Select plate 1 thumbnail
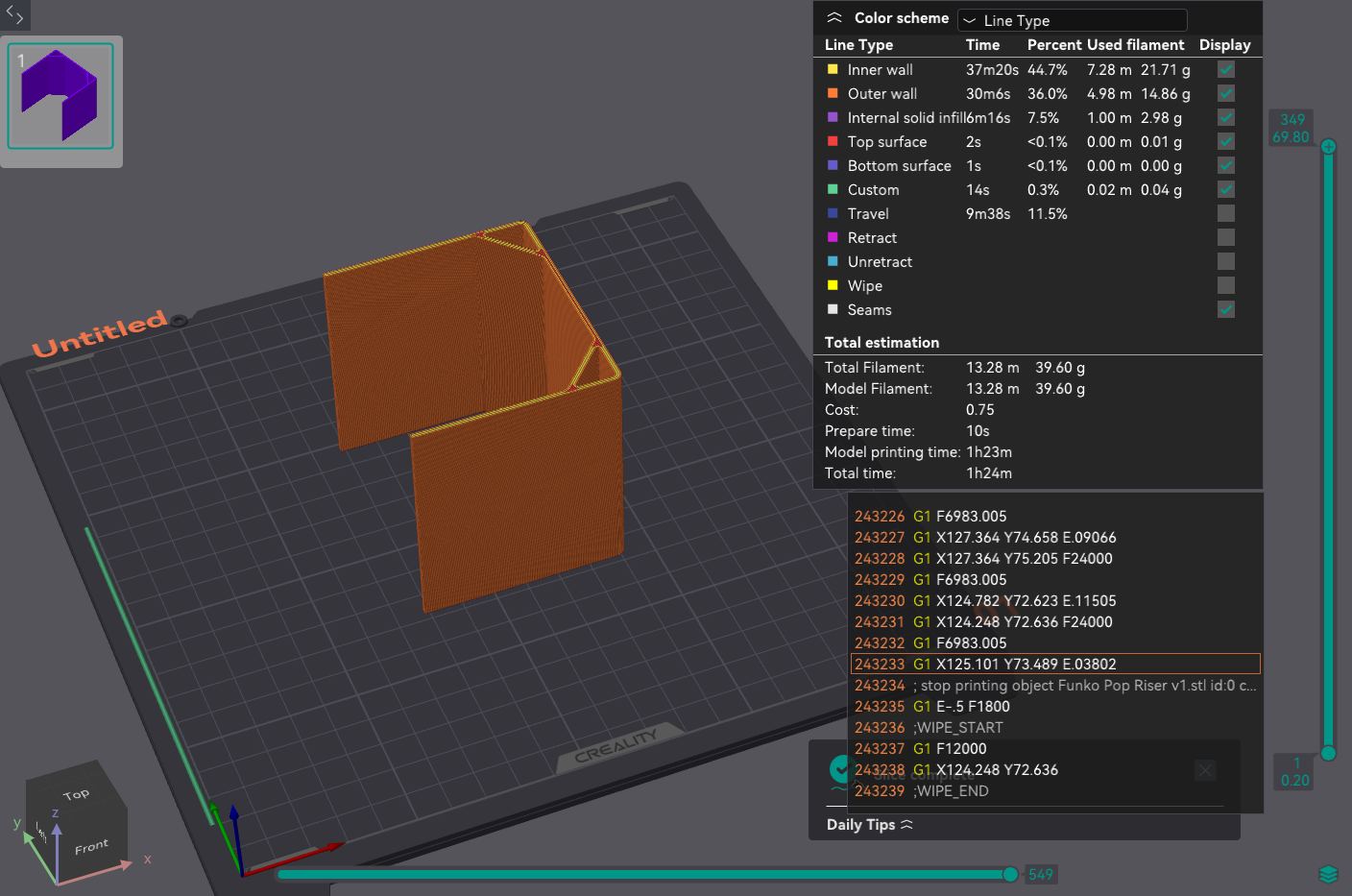 pos(60,96)
